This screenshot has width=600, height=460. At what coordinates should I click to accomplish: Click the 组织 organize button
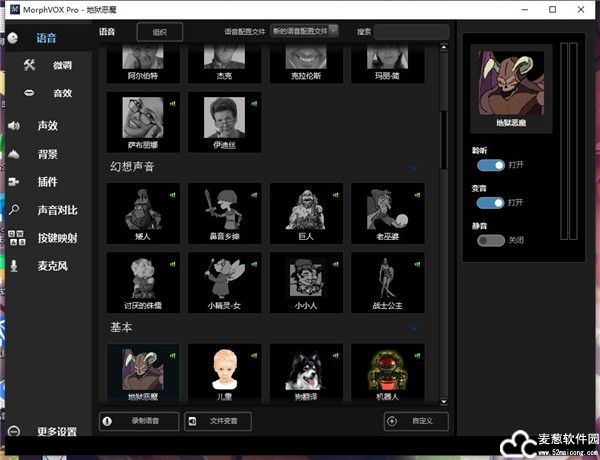point(160,32)
